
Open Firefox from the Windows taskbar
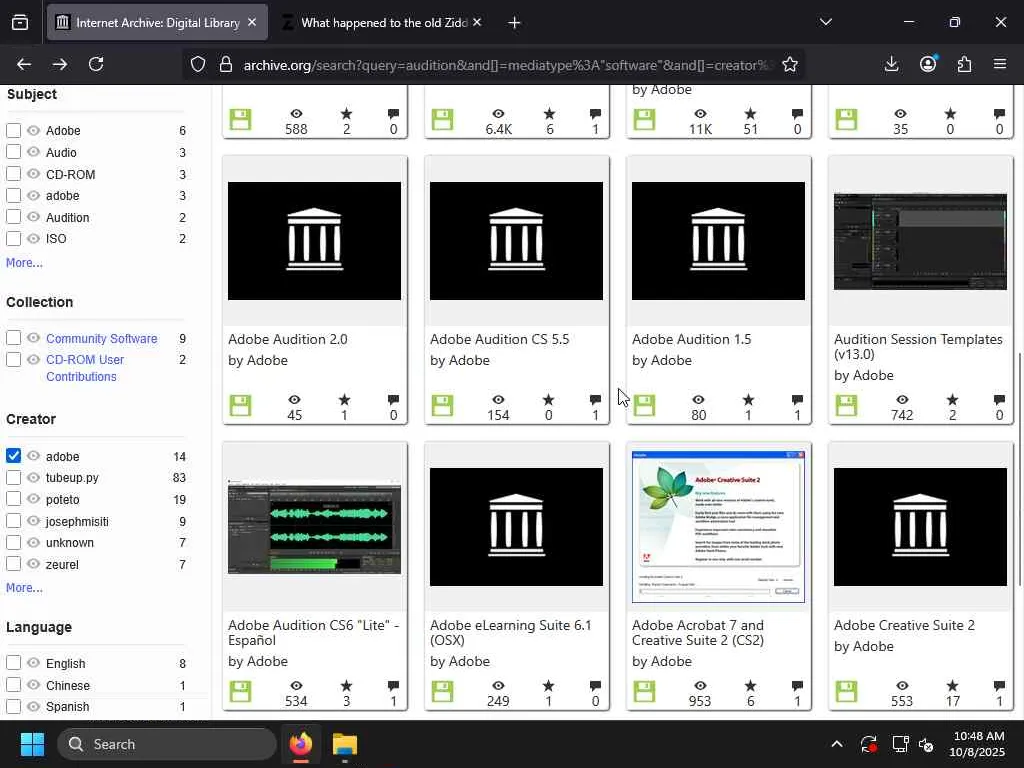coord(300,744)
